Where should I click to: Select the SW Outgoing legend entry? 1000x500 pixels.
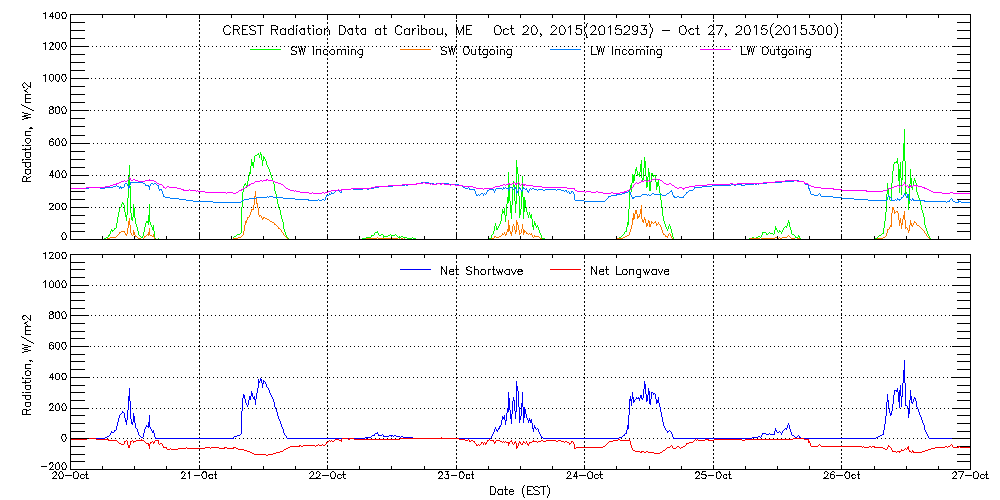[x=477, y=52]
